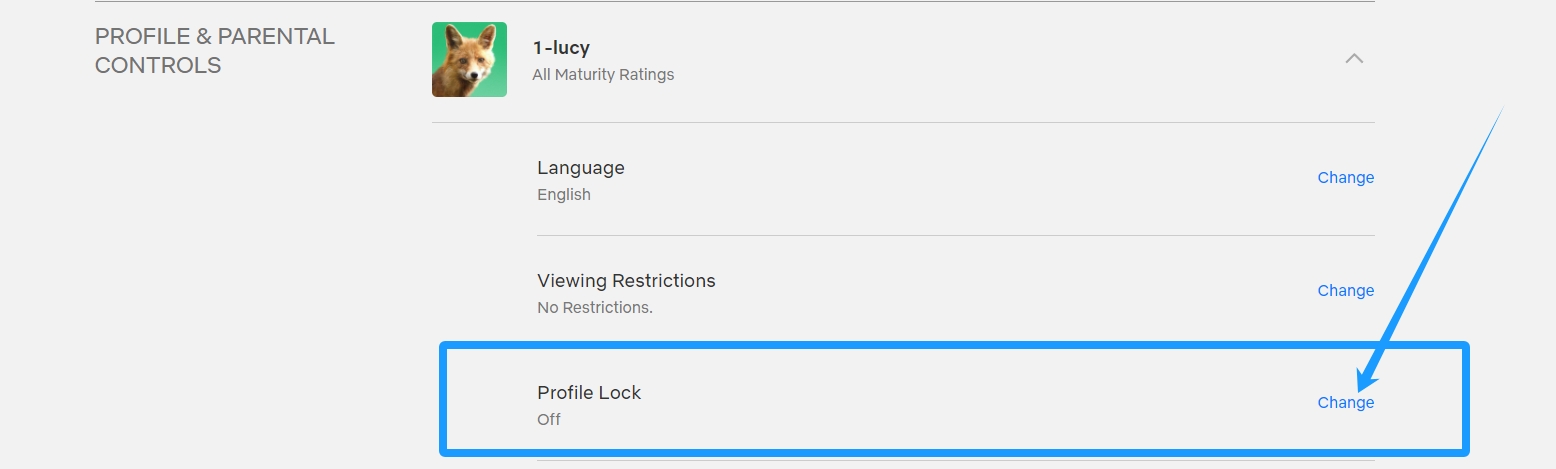Click the word CONTROLS in section heading

tap(158, 66)
